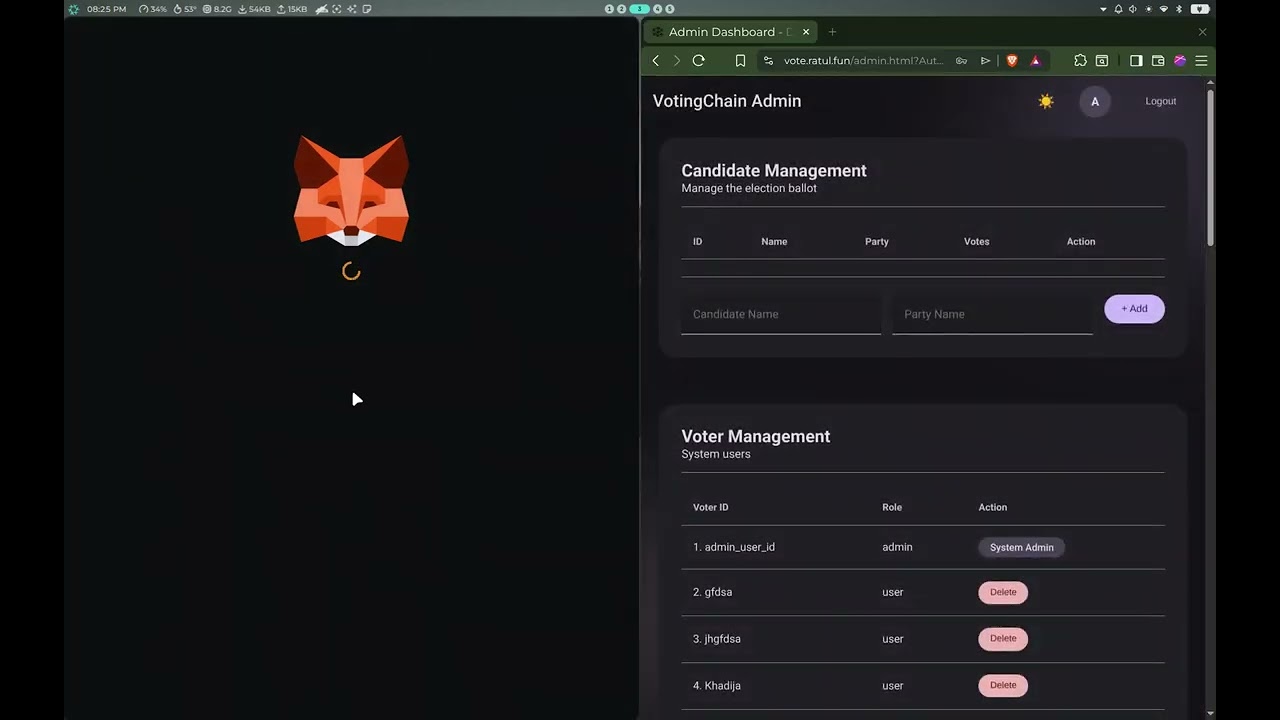This screenshot has width=1280, height=720.
Task: Click the browser back arrow
Action: (656, 61)
